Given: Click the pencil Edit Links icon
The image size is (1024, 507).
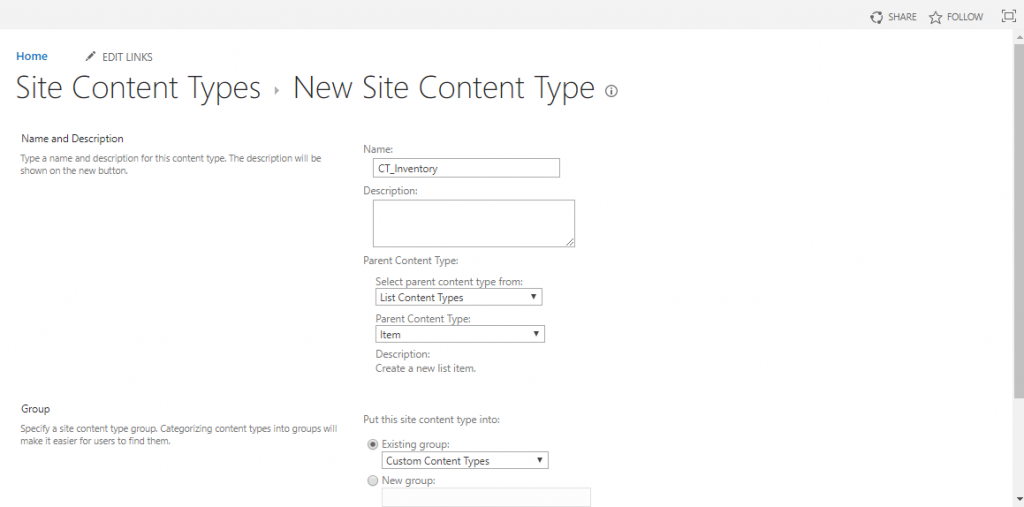Looking at the screenshot, I should [x=91, y=57].
